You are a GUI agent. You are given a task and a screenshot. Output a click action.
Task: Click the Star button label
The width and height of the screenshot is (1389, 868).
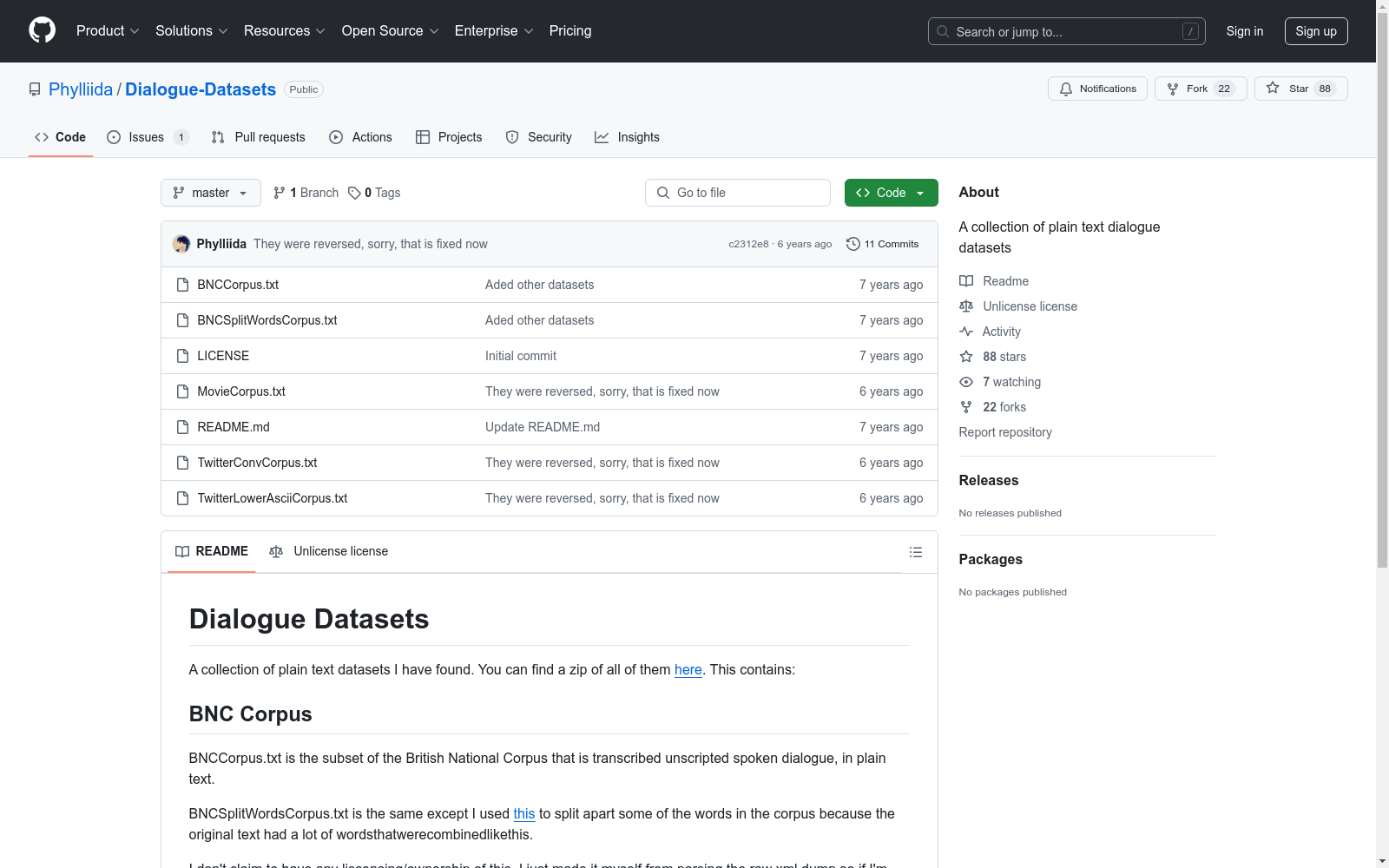1299,89
